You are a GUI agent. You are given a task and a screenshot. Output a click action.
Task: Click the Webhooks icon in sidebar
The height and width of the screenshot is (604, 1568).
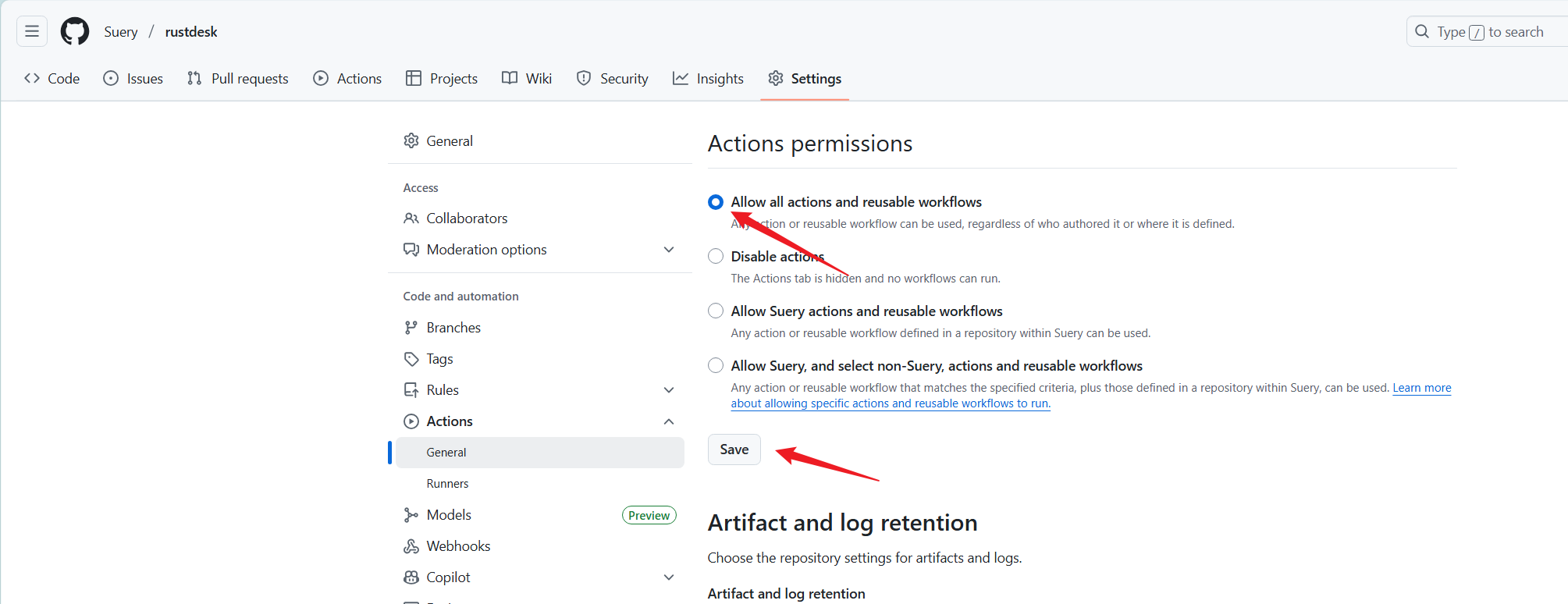[x=411, y=546]
